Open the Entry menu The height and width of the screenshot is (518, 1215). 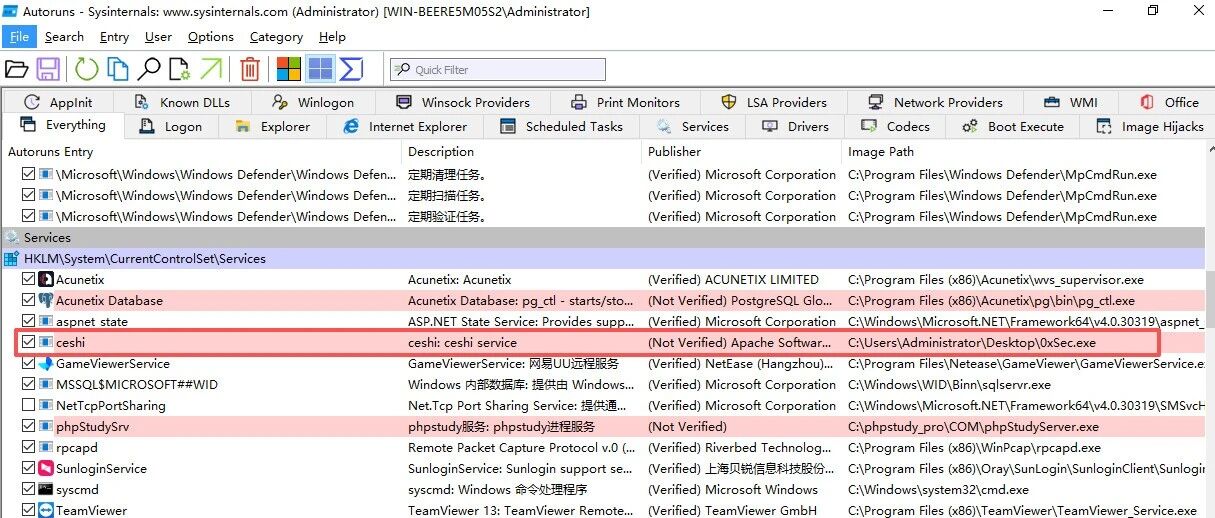(114, 37)
